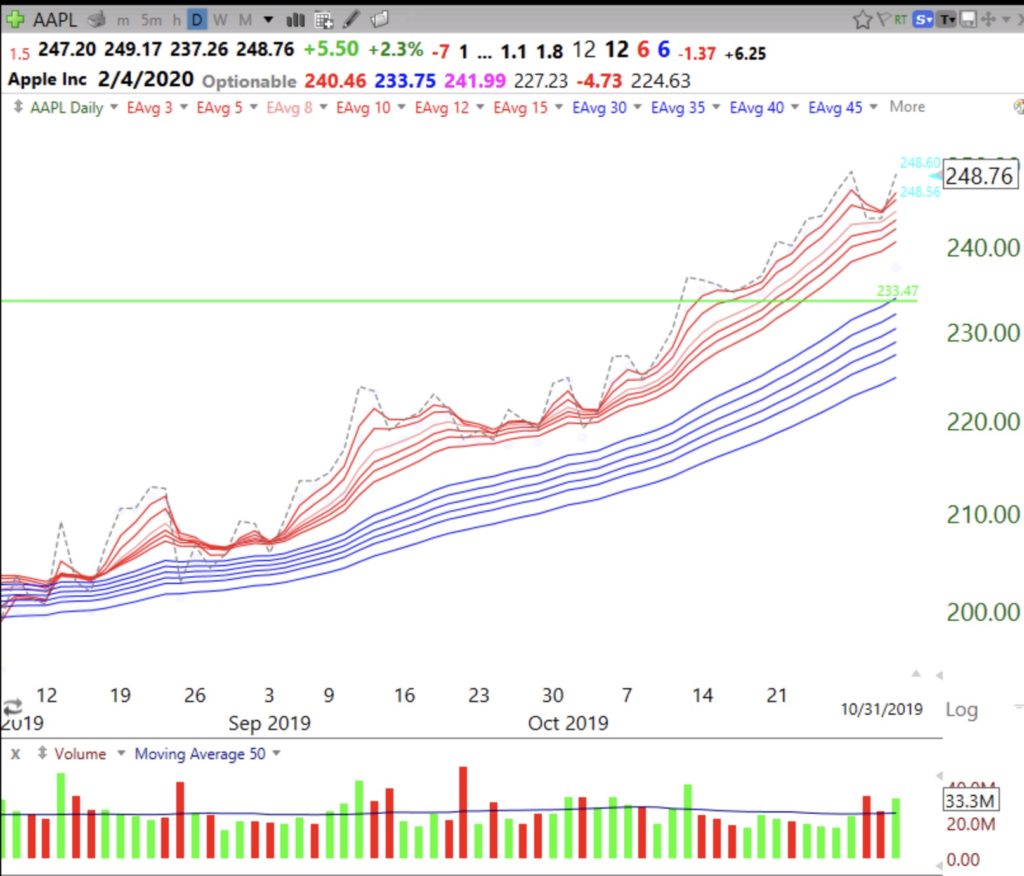1024x876 pixels.
Task: Click the save chart disk icon
Action: [x=968, y=20]
